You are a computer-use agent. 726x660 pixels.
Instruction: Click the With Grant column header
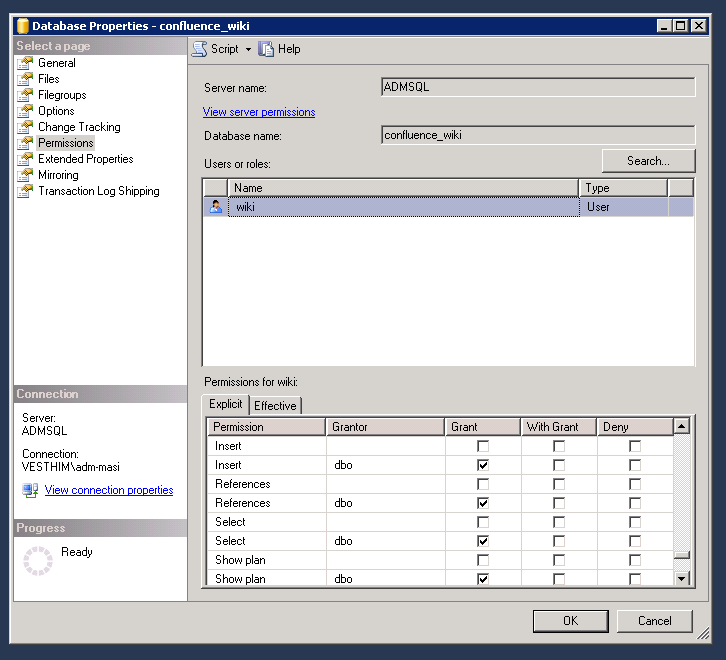coord(559,427)
